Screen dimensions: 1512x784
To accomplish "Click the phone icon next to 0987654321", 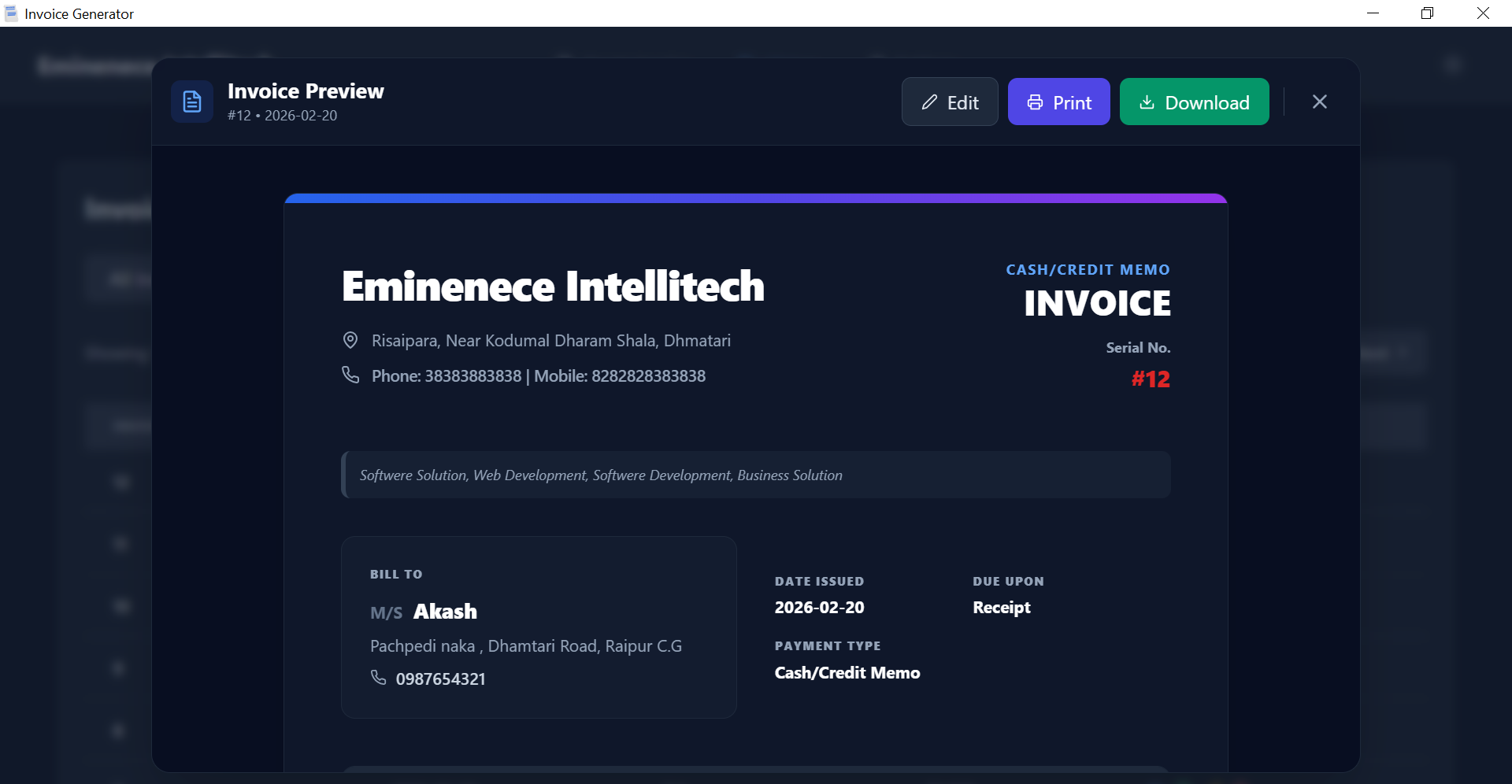I will pyautogui.click(x=379, y=678).
